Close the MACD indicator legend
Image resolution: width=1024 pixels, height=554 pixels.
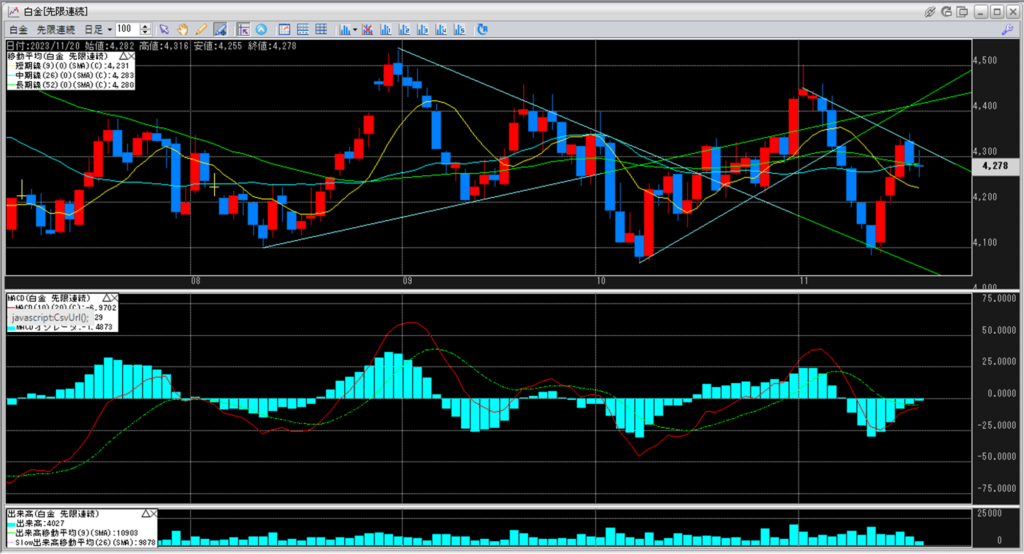click(x=114, y=298)
